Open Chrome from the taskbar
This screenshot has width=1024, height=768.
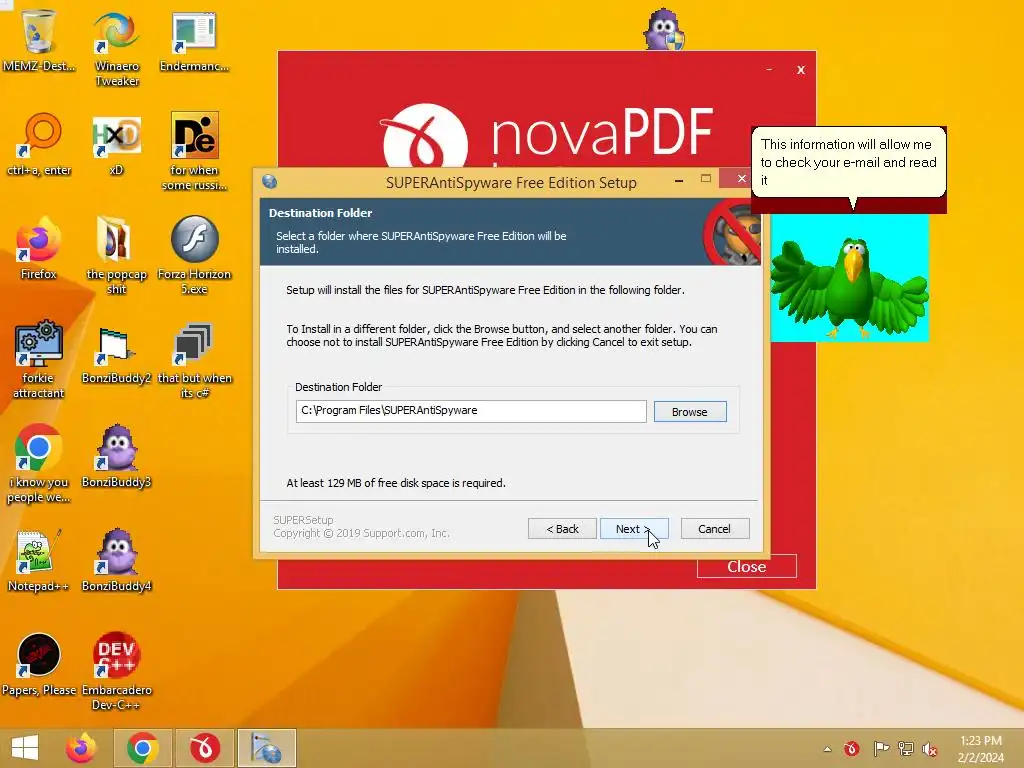[x=142, y=748]
